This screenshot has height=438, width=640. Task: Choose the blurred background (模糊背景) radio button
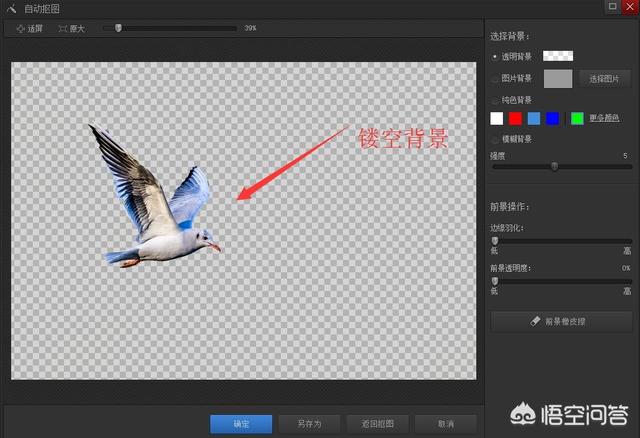tap(495, 138)
